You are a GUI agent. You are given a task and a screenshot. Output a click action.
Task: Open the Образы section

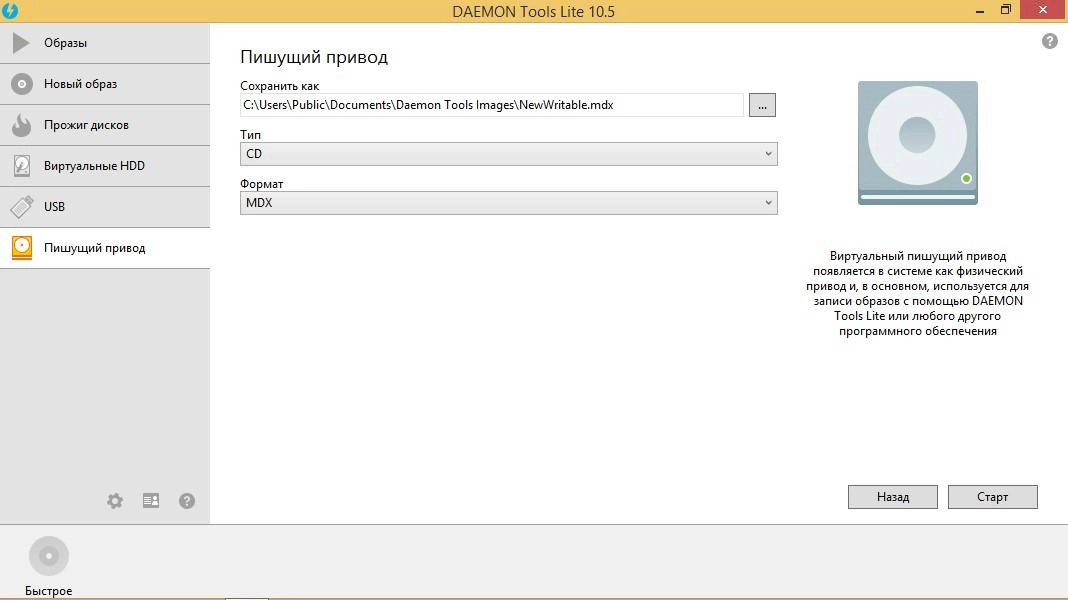point(105,43)
